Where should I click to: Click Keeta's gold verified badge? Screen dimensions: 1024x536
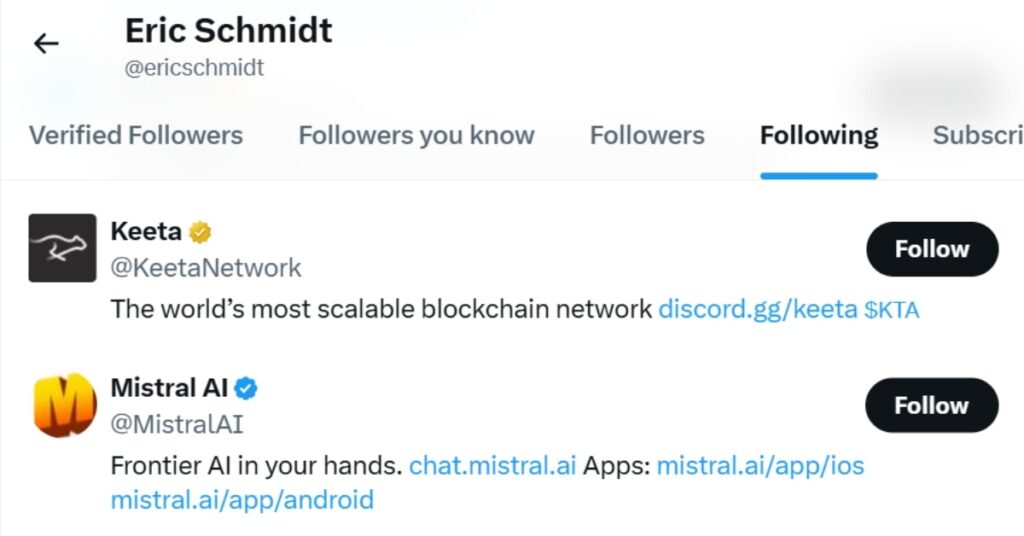click(200, 232)
